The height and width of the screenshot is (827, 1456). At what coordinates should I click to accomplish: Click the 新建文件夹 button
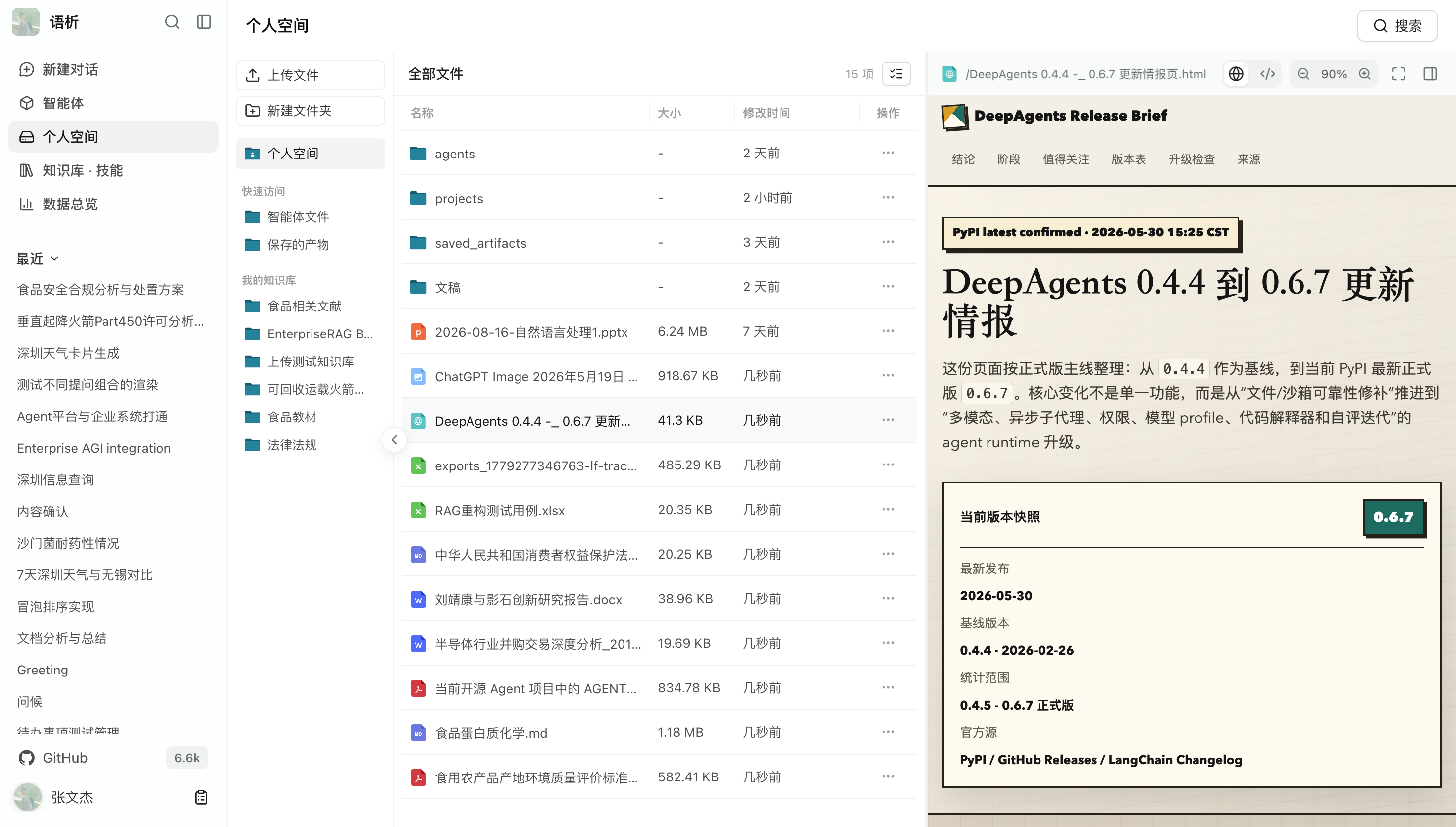[x=310, y=111]
